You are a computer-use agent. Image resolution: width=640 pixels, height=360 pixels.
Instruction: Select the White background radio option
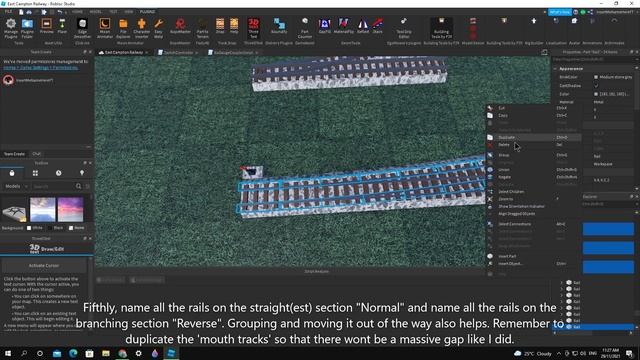point(29,228)
